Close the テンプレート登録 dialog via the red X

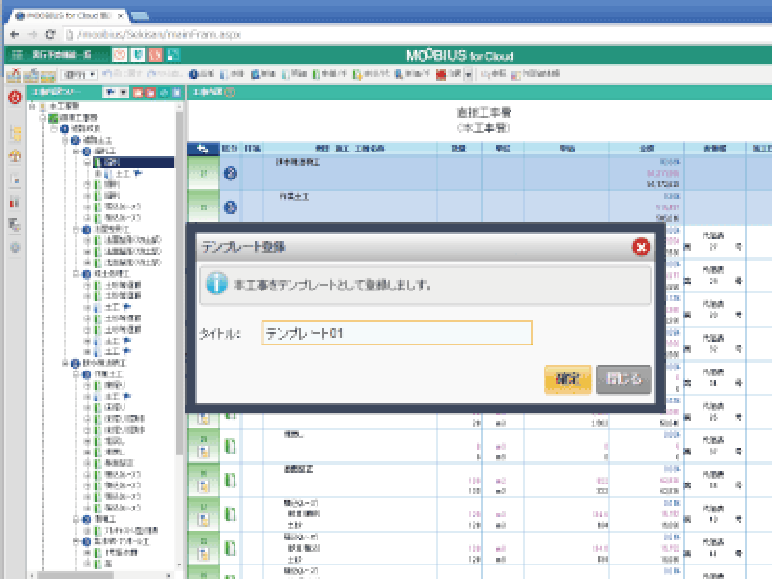click(641, 247)
